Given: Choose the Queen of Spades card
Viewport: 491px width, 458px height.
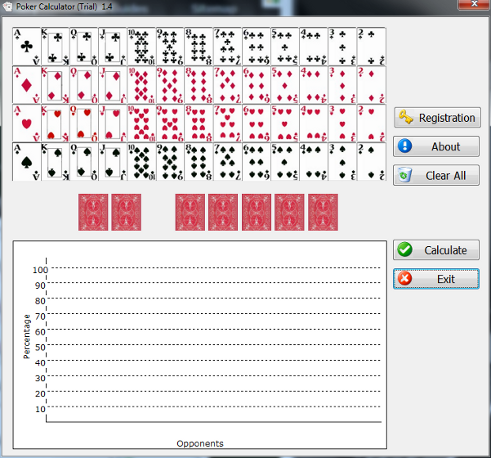Looking at the screenshot, I should (x=84, y=162).
